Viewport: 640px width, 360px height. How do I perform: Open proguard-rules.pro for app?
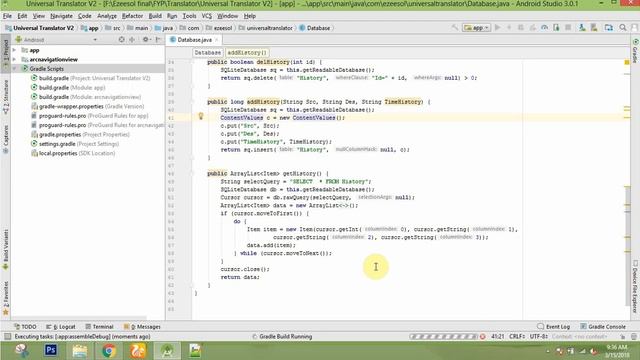(90, 116)
